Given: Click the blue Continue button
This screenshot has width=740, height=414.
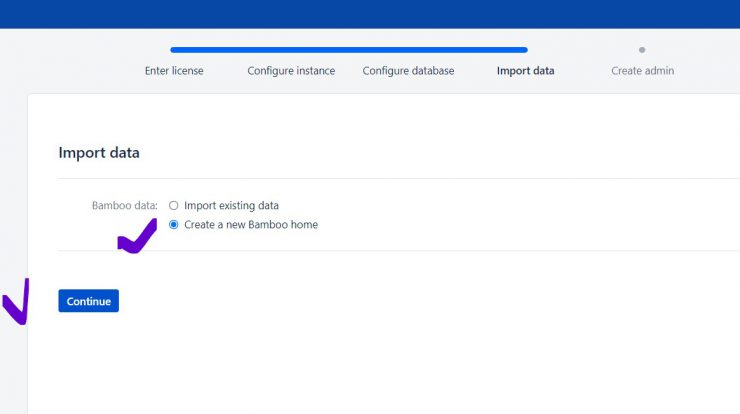Looking at the screenshot, I should click(x=89, y=301).
